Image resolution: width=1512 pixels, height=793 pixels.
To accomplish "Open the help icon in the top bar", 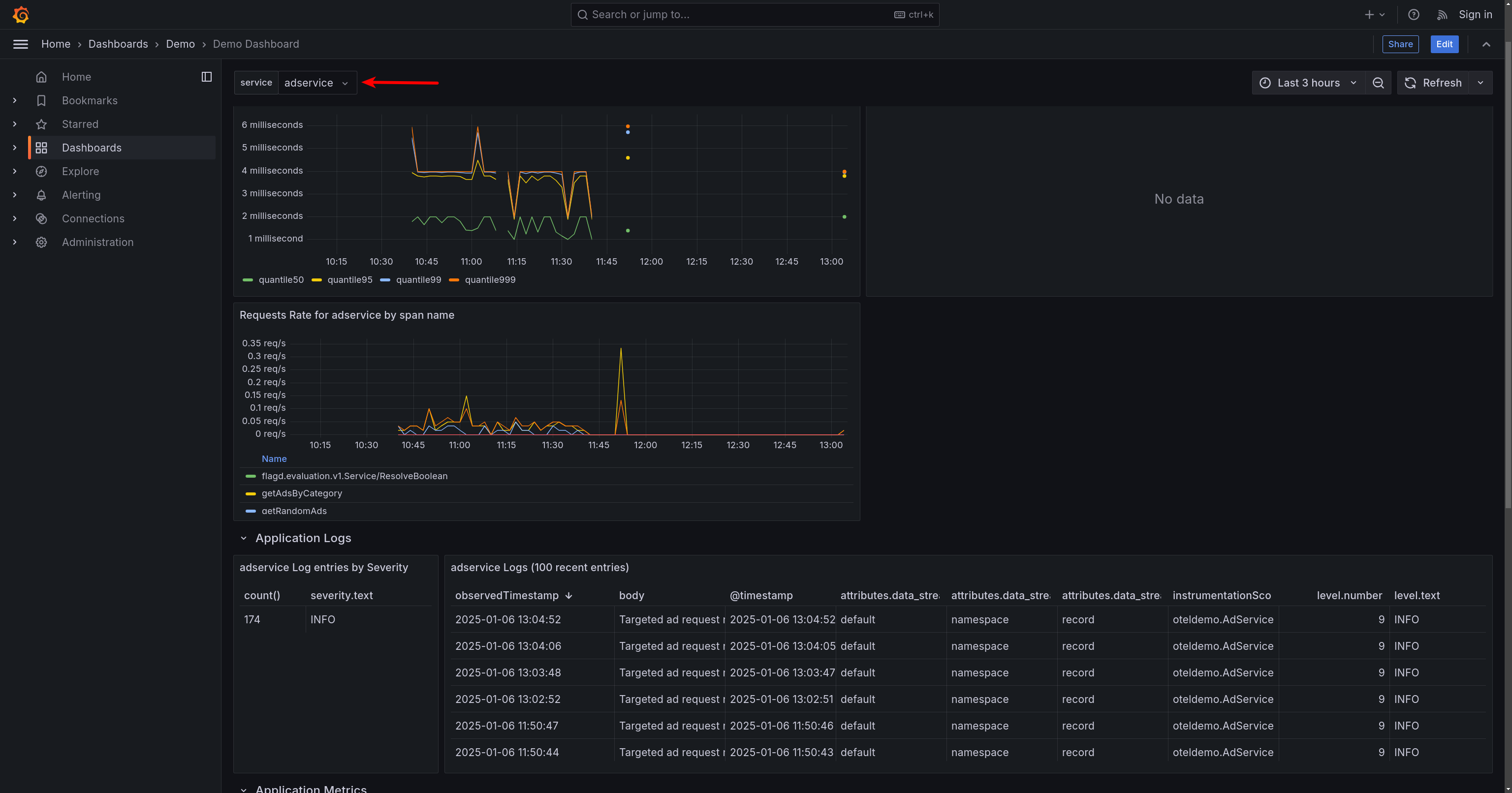I will [1414, 15].
